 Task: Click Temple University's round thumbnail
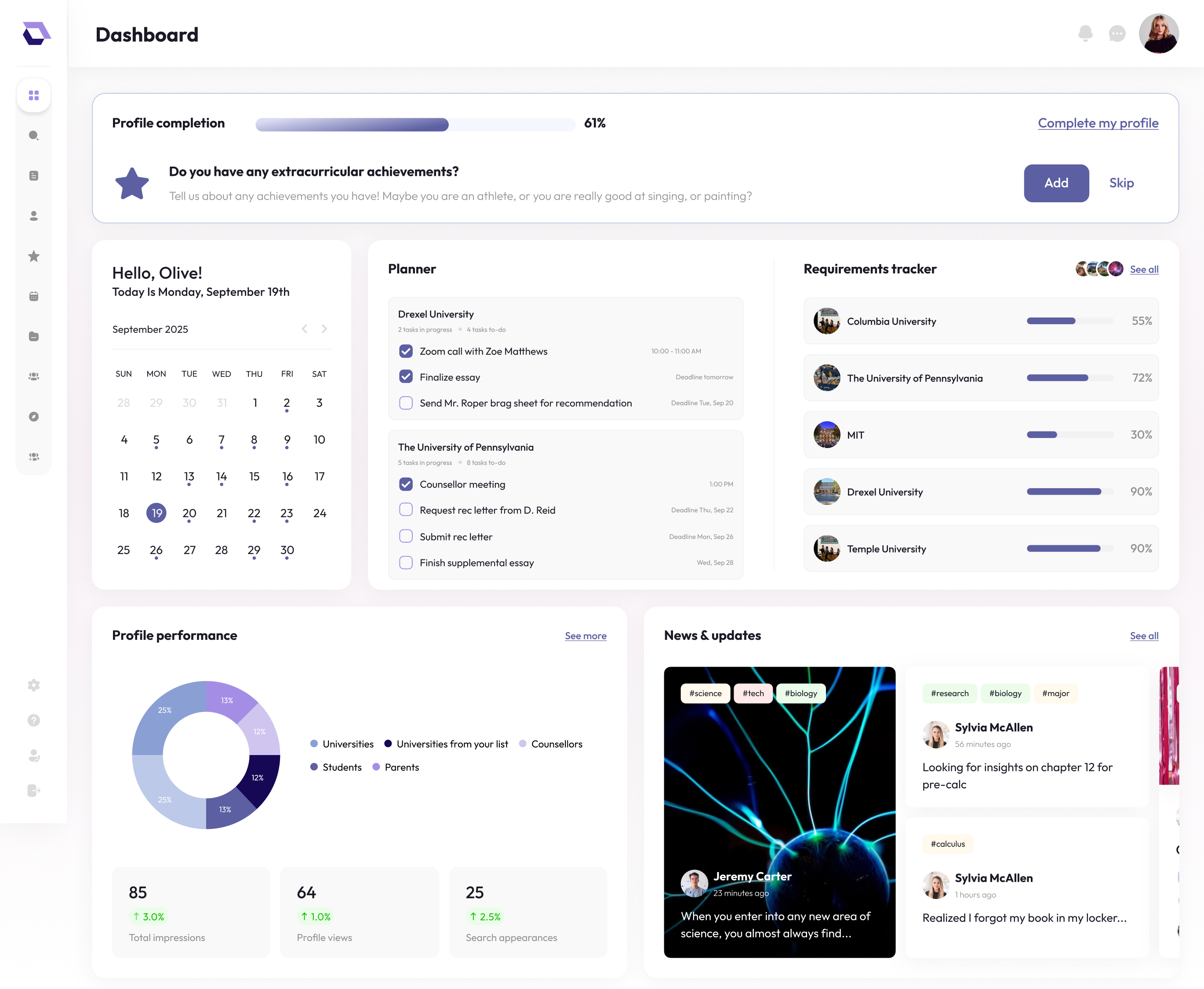tap(827, 548)
